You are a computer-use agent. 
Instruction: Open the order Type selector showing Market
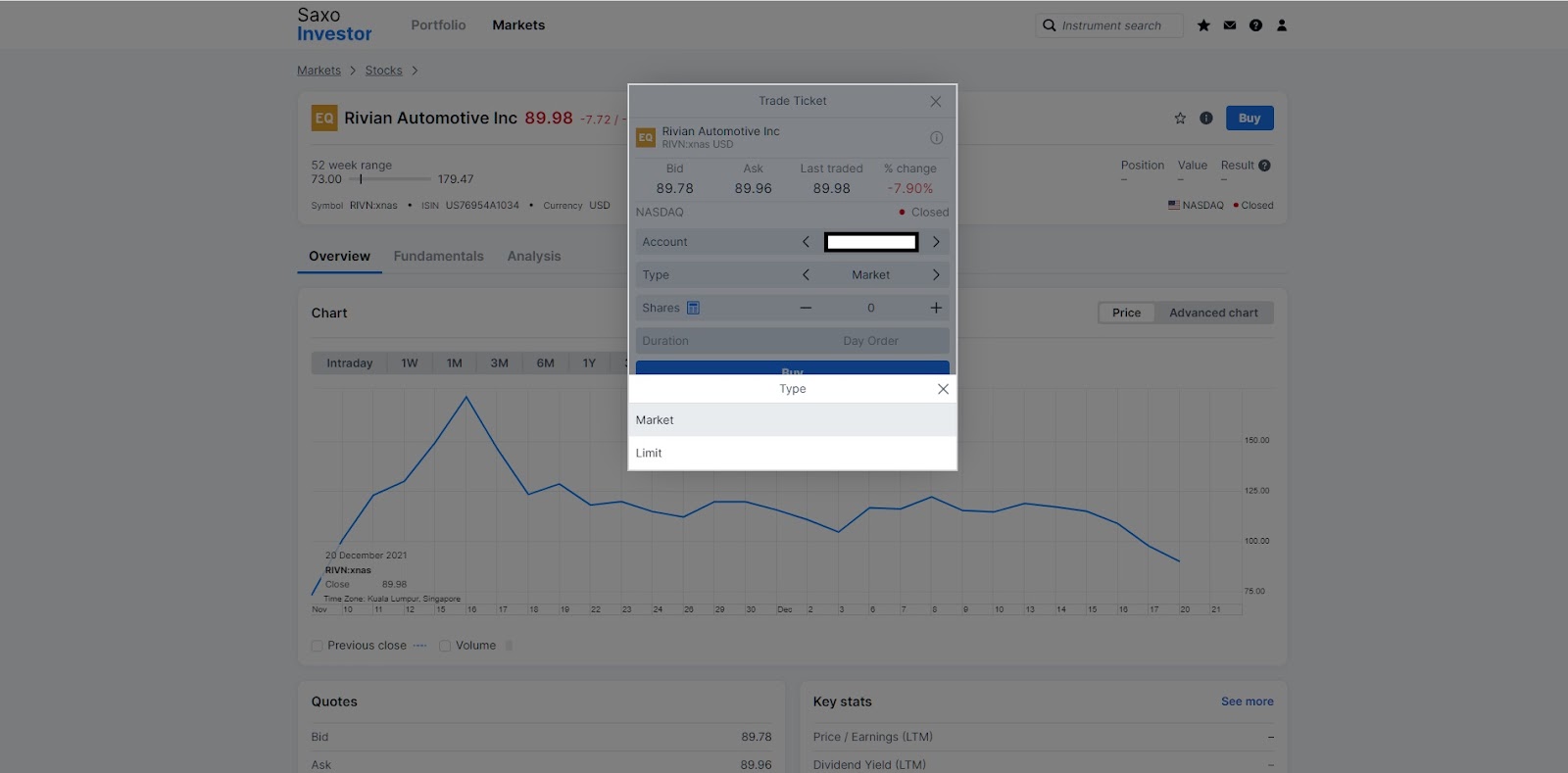pyautogui.click(x=870, y=275)
